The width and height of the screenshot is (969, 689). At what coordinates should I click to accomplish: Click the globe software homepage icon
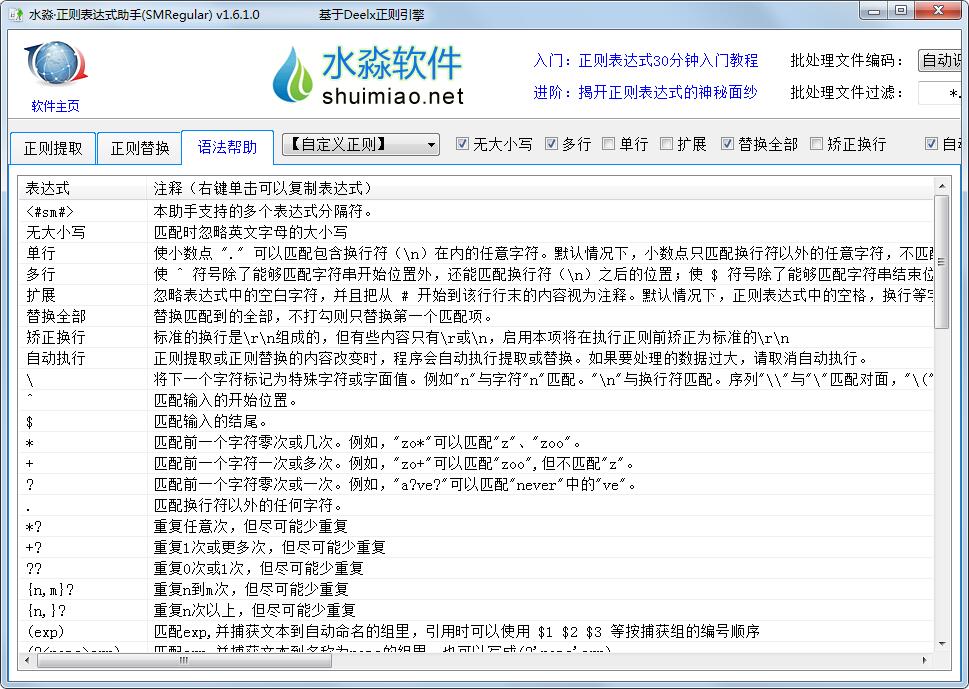pos(56,63)
